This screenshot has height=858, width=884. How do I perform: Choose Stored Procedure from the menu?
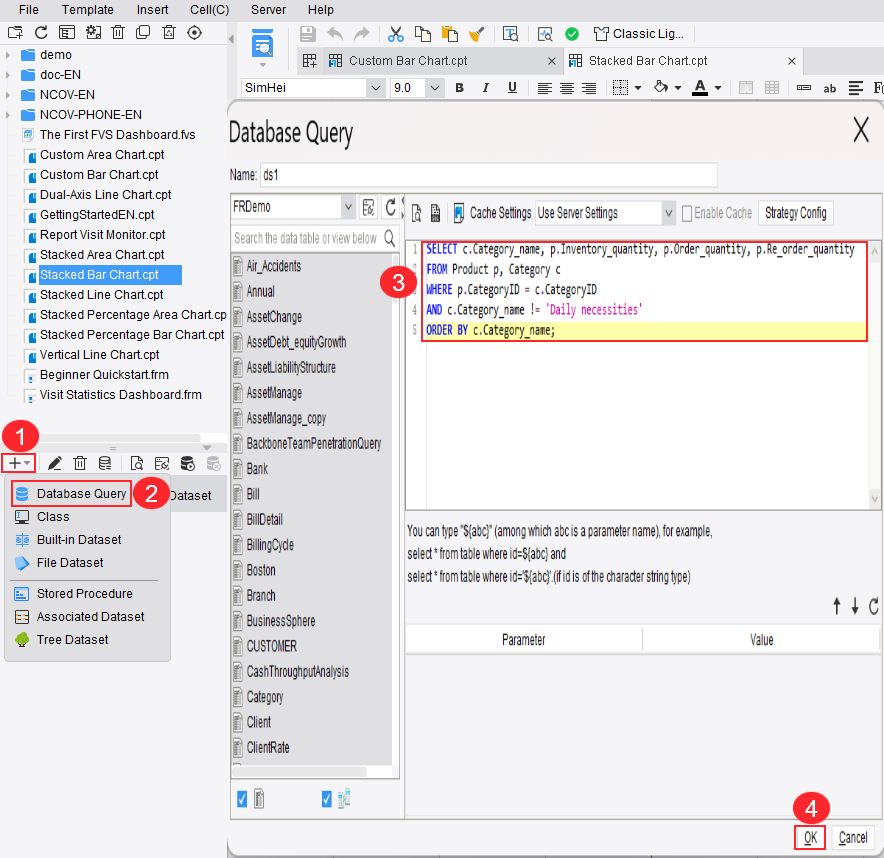click(85, 594)
